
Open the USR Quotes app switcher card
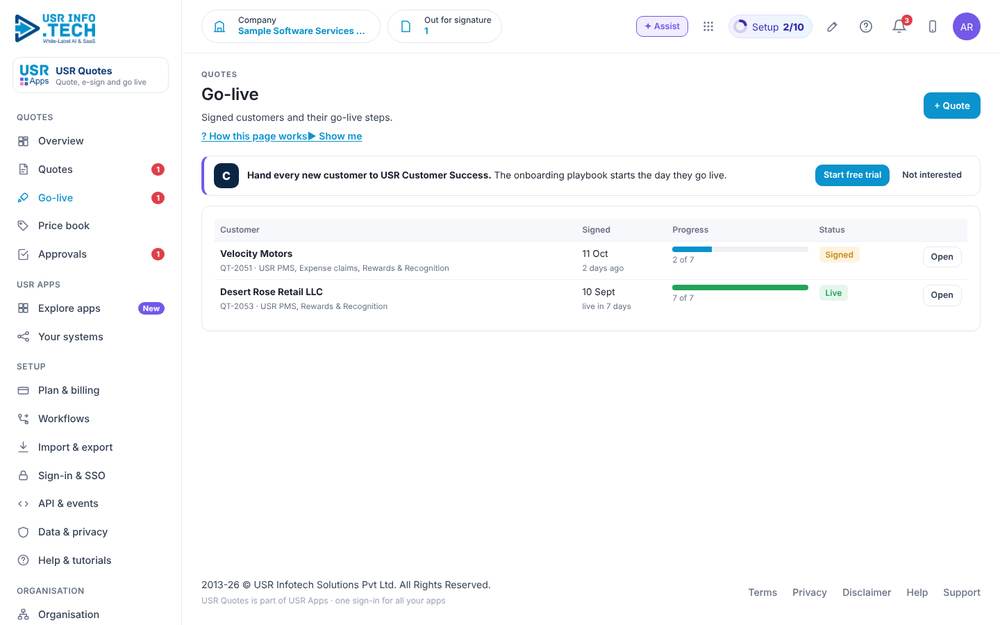pyautogui.click(x=91, y=75)
